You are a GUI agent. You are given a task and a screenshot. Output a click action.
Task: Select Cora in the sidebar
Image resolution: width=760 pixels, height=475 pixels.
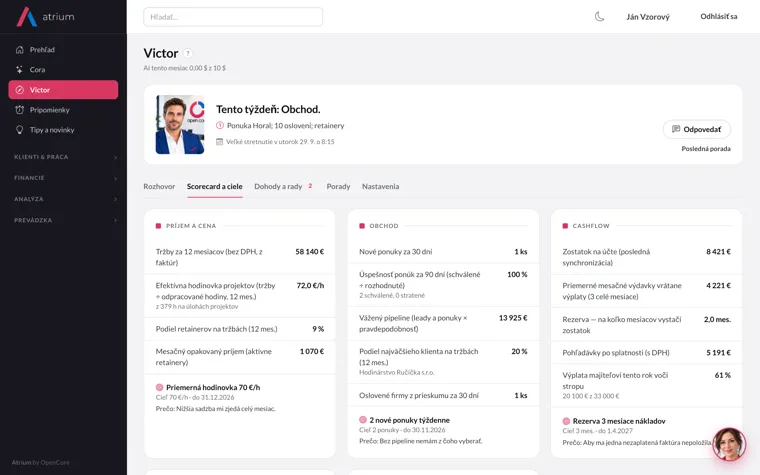click(63, 69)
